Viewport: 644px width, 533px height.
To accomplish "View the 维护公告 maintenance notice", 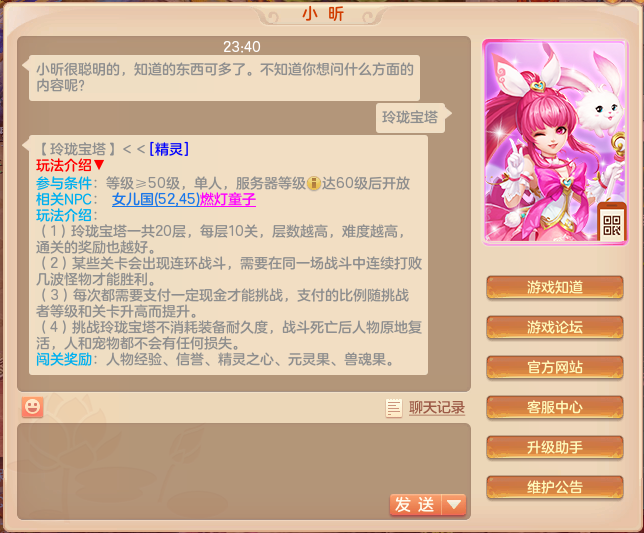I will pos(555,487).
